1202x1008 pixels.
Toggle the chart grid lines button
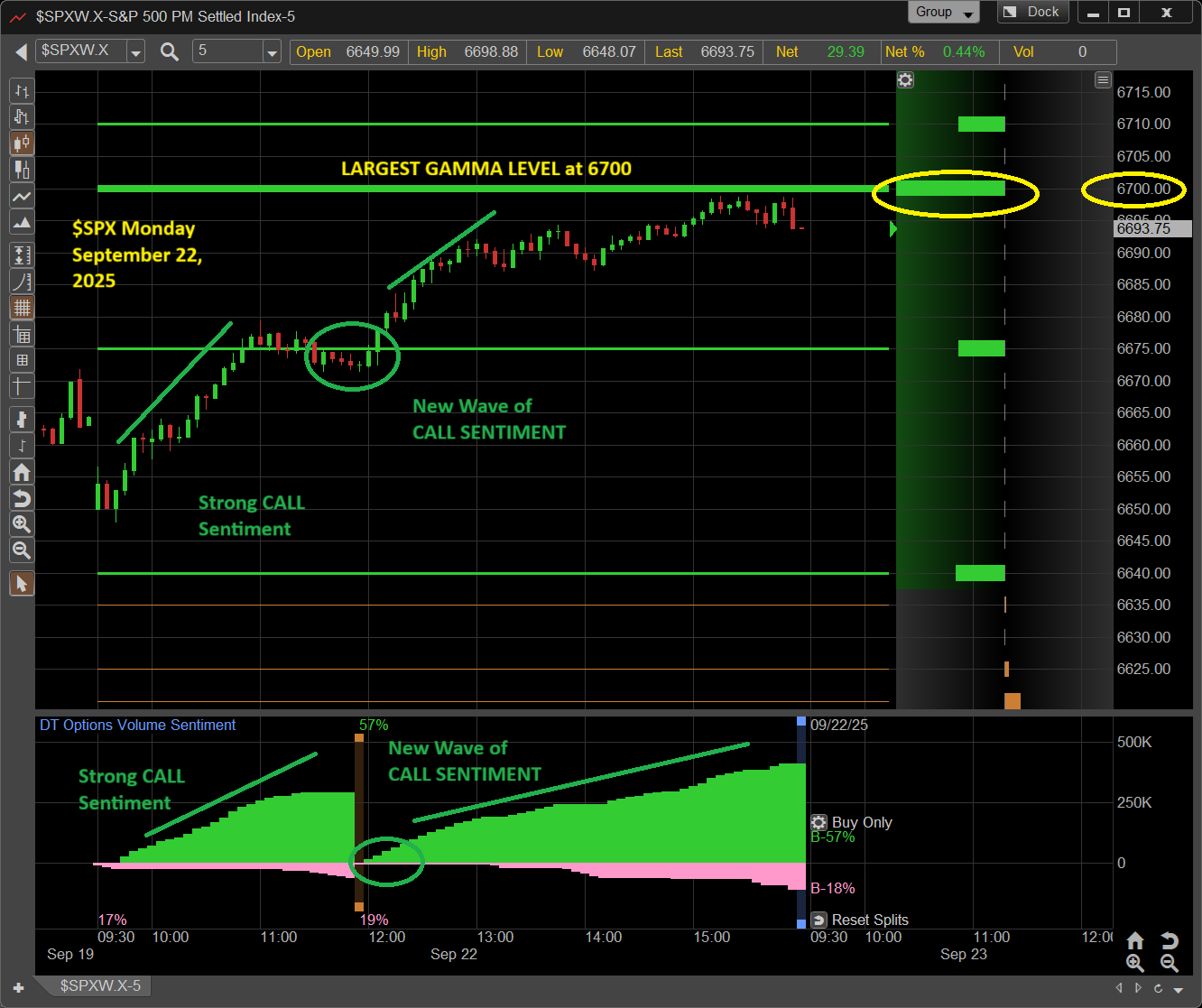tap(22, 308)
